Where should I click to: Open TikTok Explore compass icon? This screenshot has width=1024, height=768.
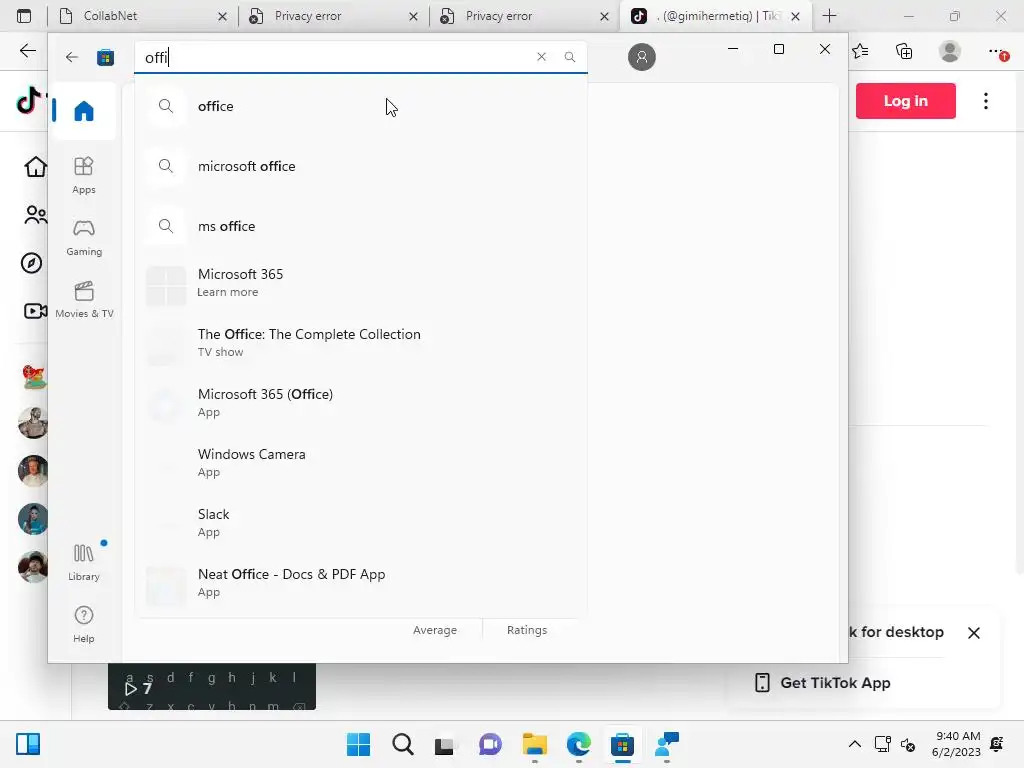[31, 263]
